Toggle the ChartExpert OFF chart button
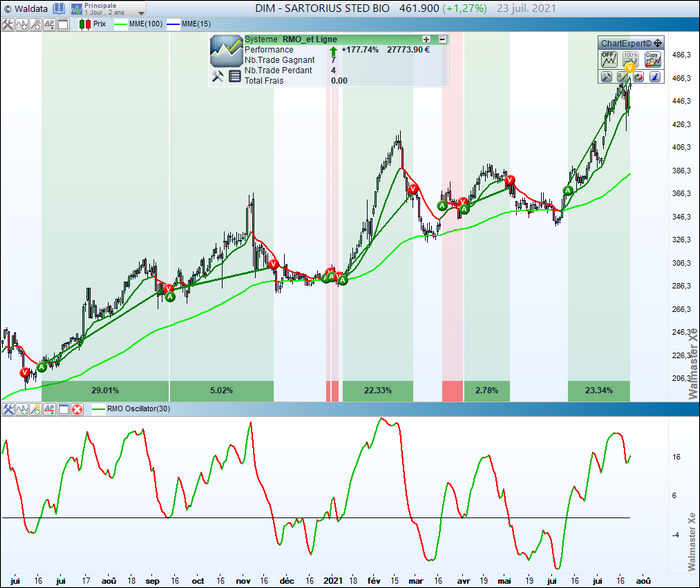The image size is (700, 588). [x=608, y=59]
